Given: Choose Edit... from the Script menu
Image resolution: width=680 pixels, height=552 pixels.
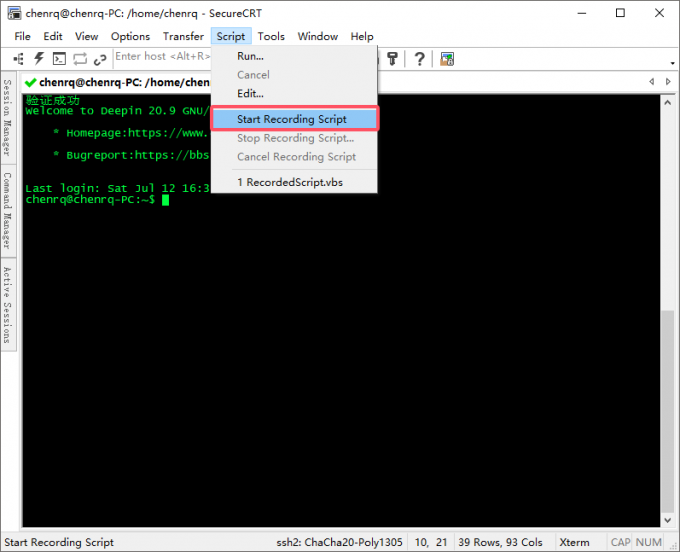Looking at the screenshot, I should (x=294, y=94).
